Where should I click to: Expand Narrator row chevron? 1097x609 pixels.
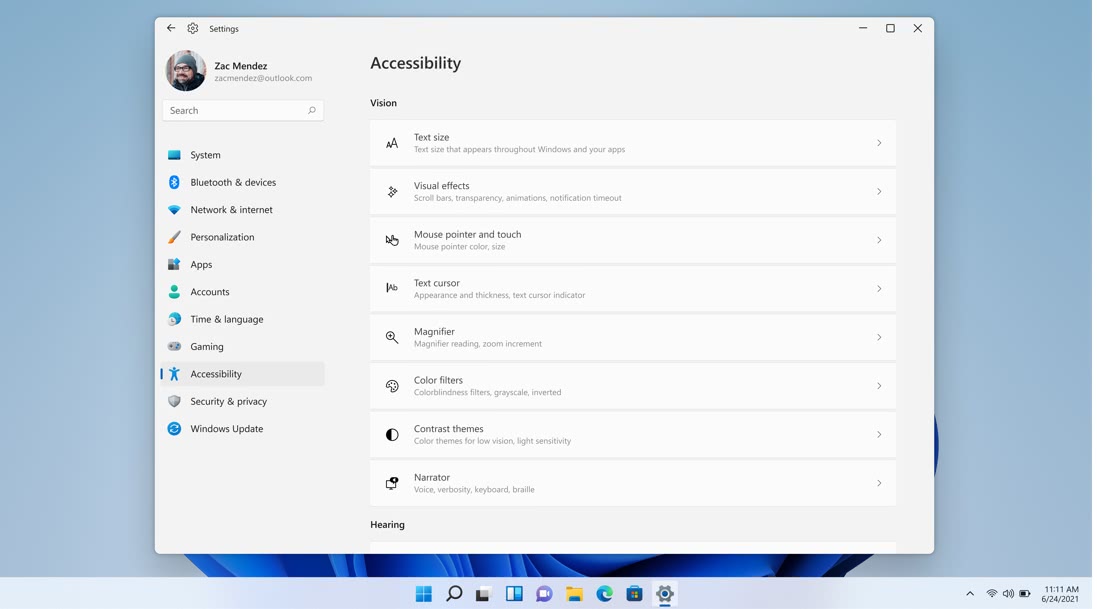(x=879, y=483)
